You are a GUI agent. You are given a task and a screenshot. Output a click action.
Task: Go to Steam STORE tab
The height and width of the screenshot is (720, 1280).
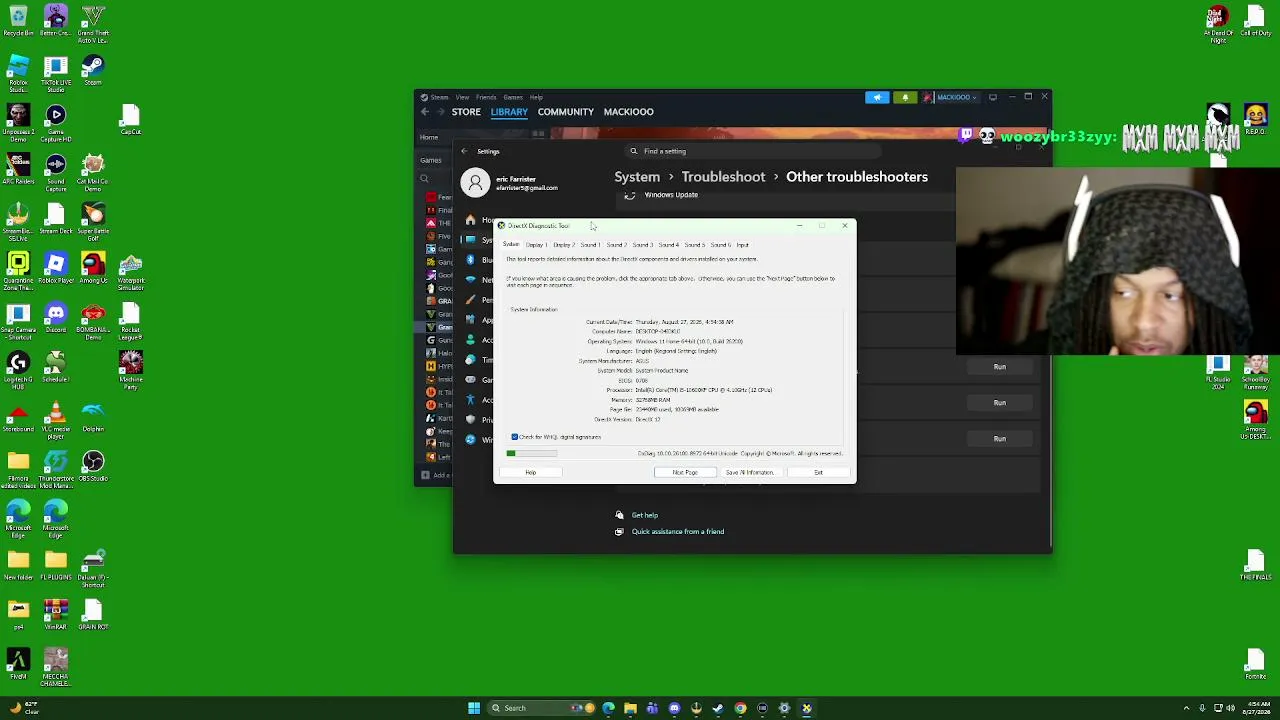466,112
